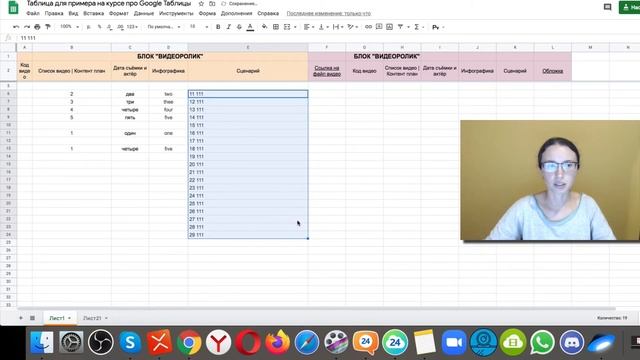Viewport: 640px width, 360px height.
Task: Open text wrapping dropdown
Action: [x=338, y=27]
